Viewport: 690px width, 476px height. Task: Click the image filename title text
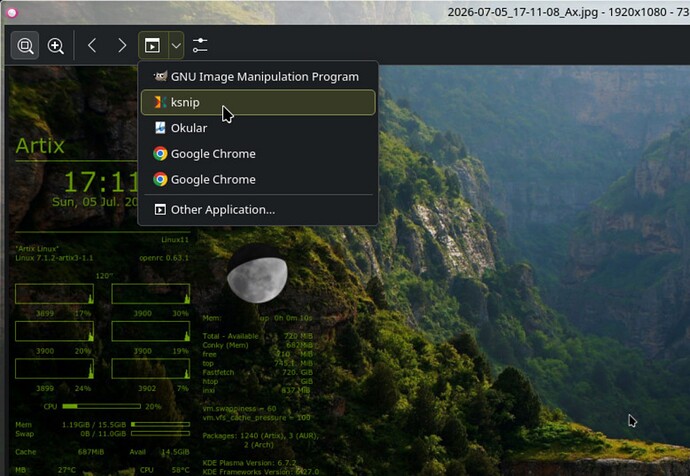click(x=522, y=12)
